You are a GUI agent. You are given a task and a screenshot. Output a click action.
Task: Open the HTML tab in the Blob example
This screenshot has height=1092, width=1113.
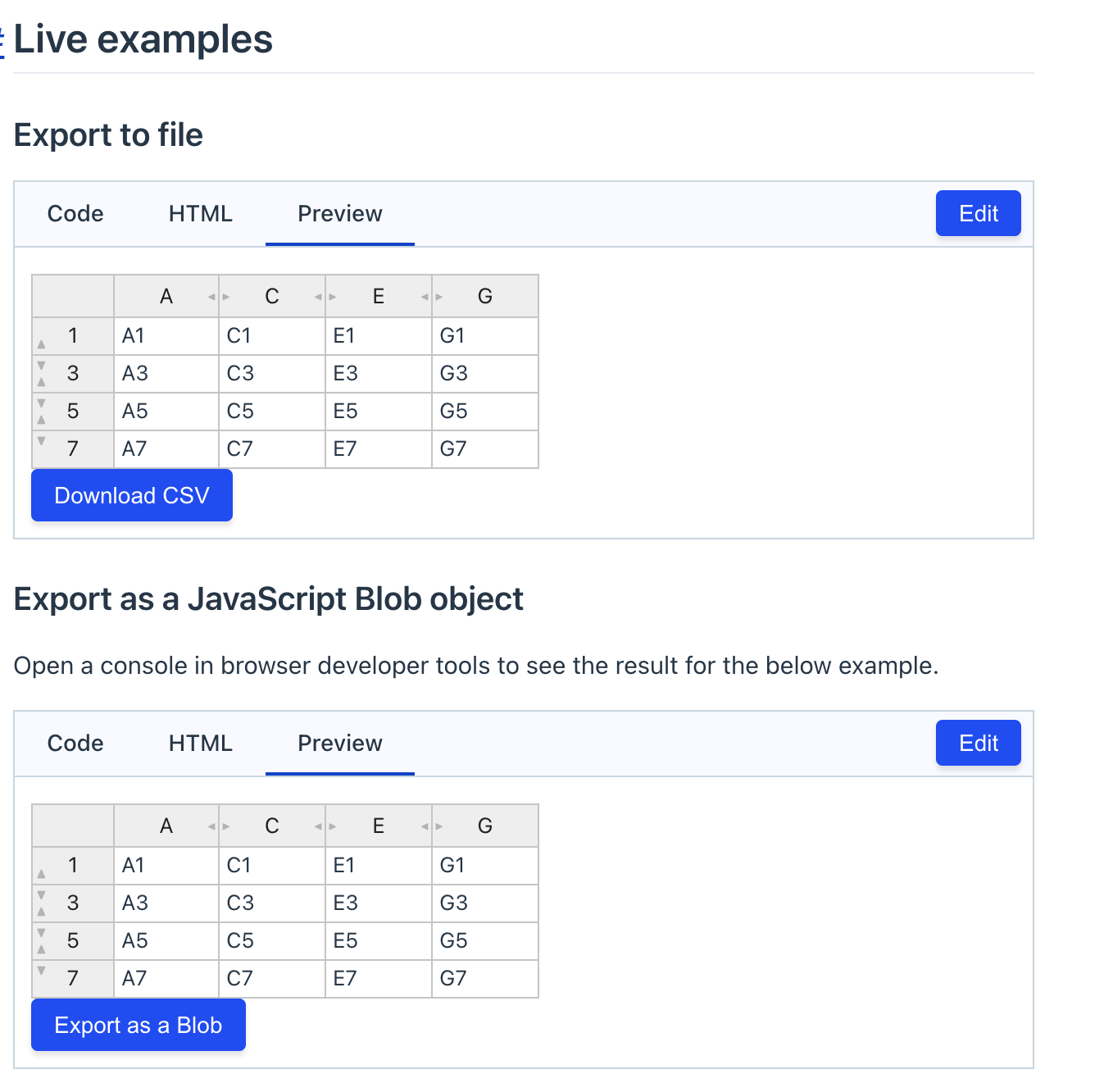[199, 744]
